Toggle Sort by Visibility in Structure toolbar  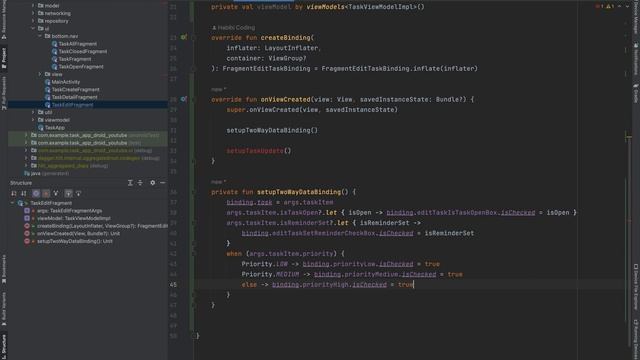[x=14, y=193]
